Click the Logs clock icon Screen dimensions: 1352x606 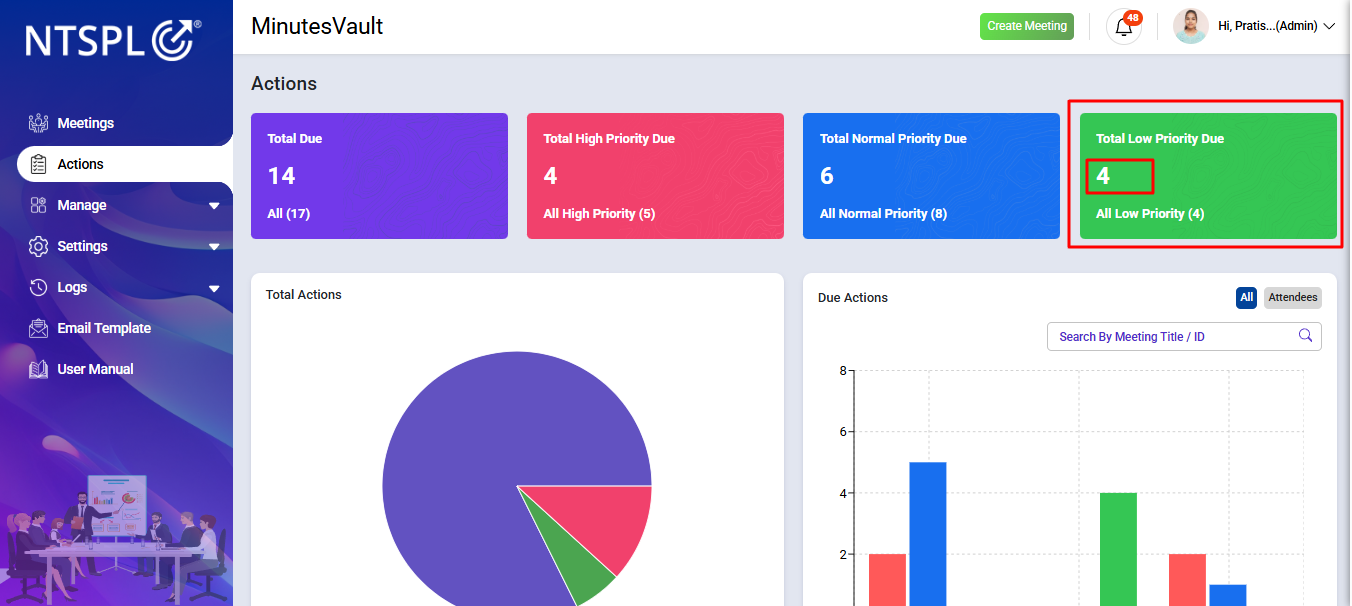coord(39,287)
